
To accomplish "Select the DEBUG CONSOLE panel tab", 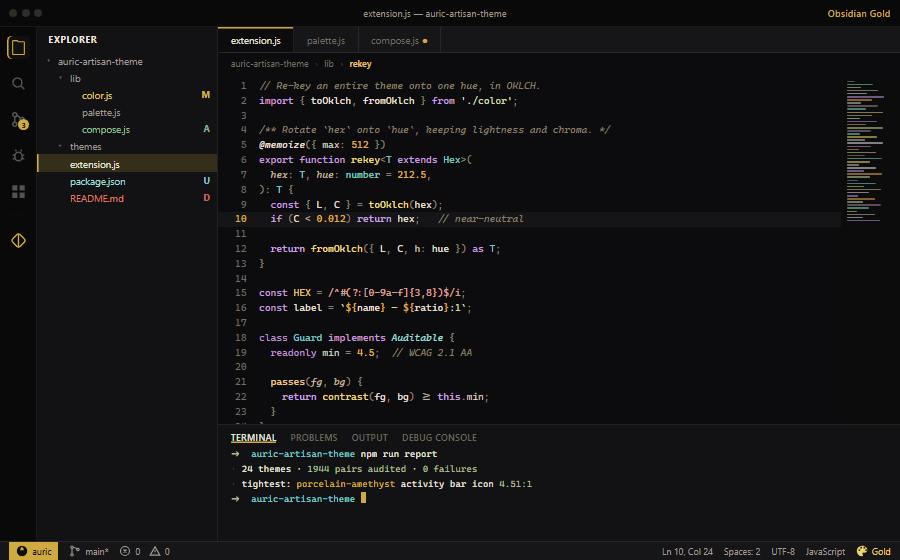I will [x=439, y=438].
